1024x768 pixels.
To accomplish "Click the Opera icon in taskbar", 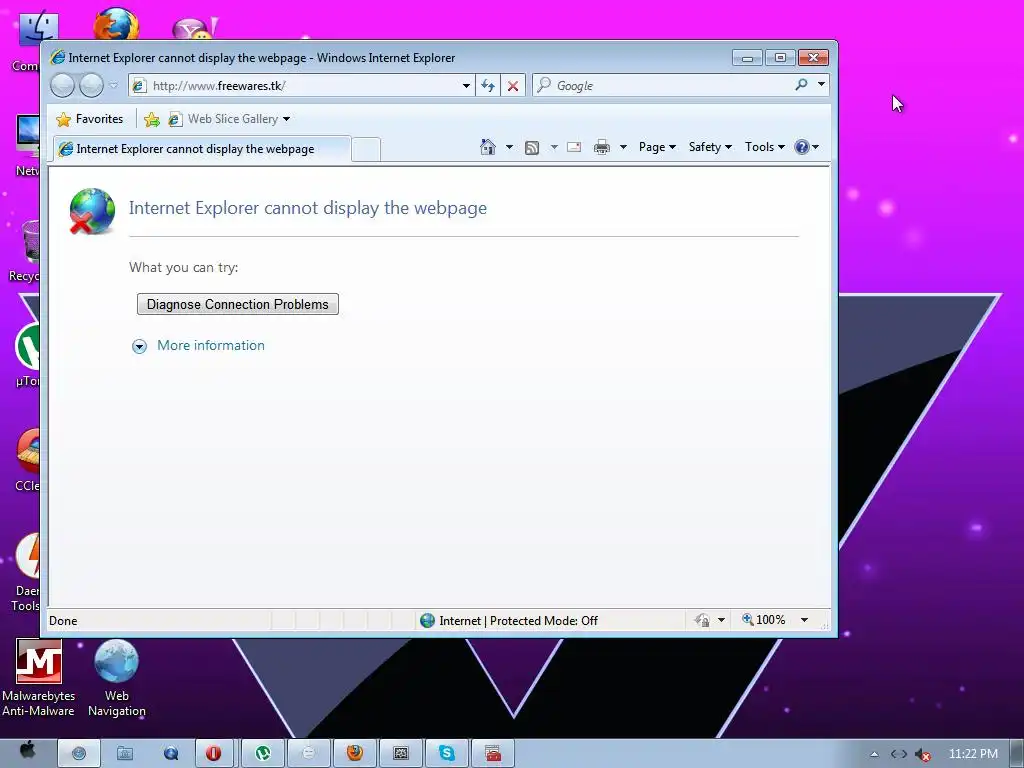I will click(213, 754).
